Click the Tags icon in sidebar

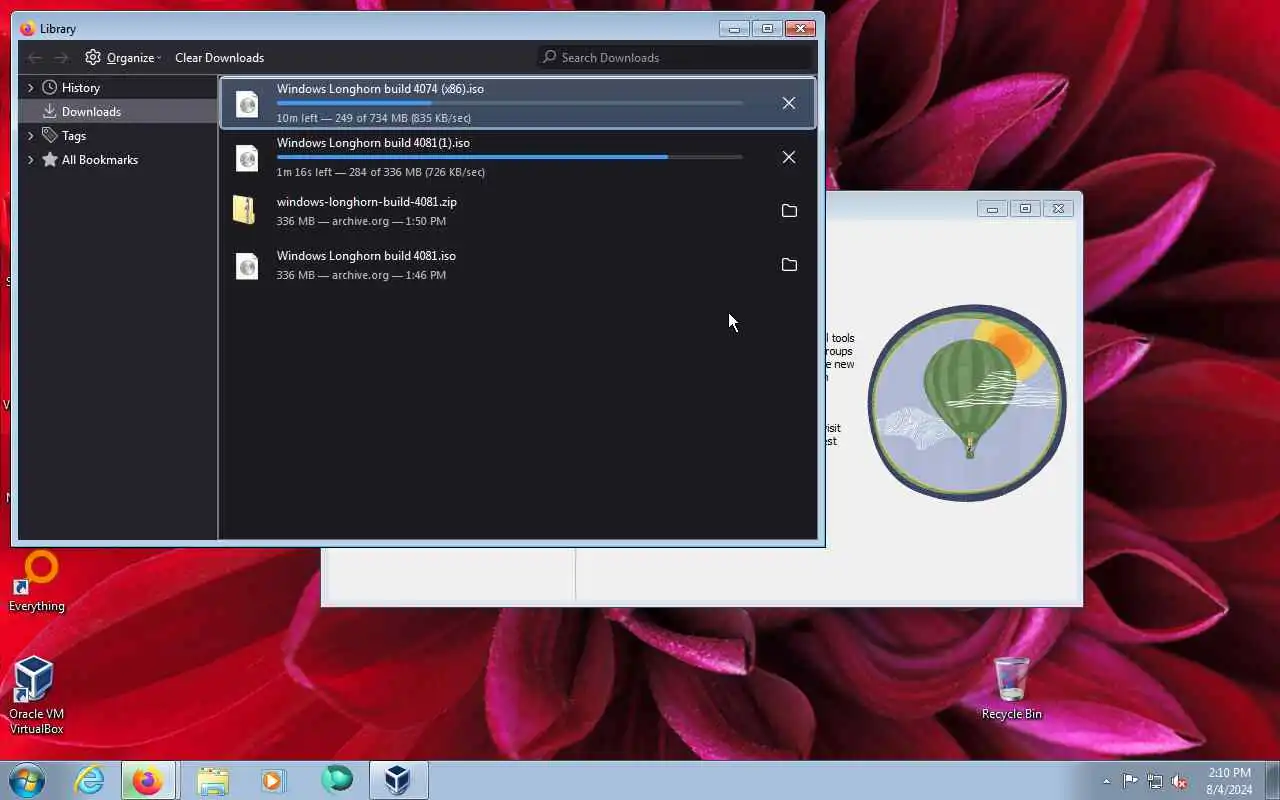[x=49, y=135]
